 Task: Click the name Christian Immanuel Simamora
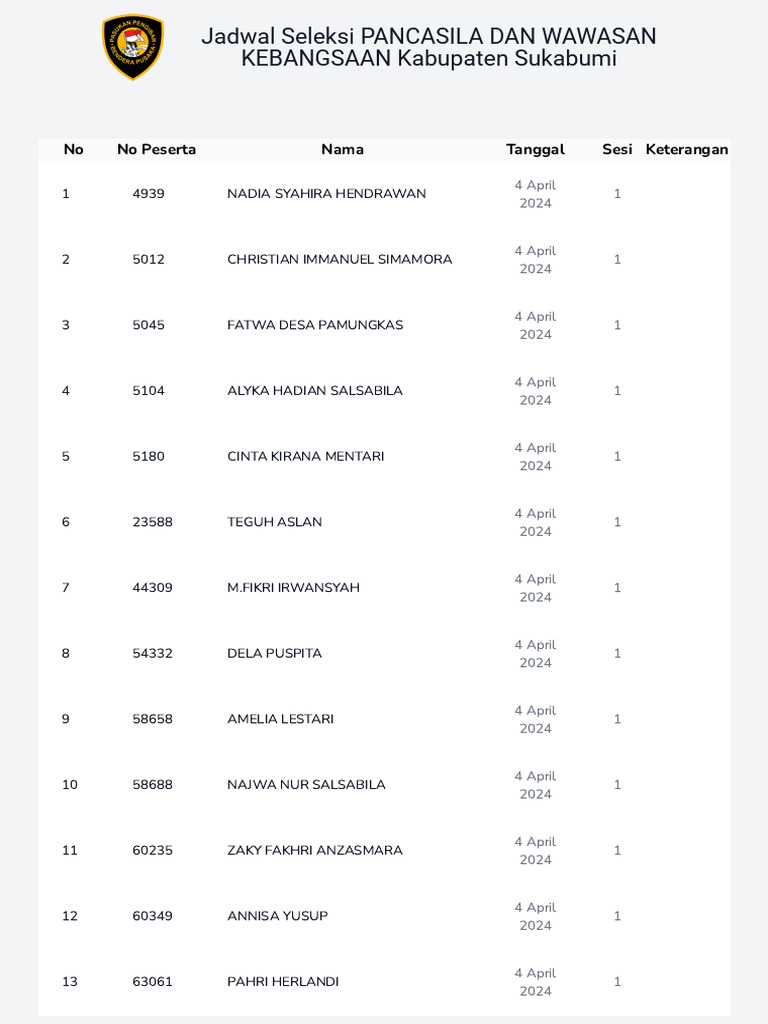[x=339, y=259]
